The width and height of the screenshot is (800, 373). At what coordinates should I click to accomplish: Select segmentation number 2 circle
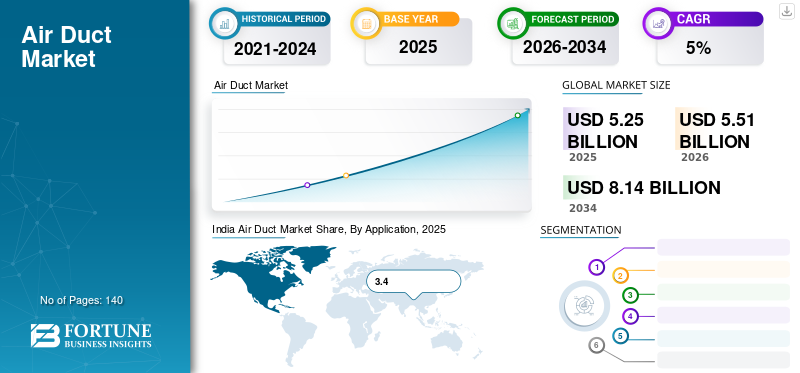coord(620,276)
